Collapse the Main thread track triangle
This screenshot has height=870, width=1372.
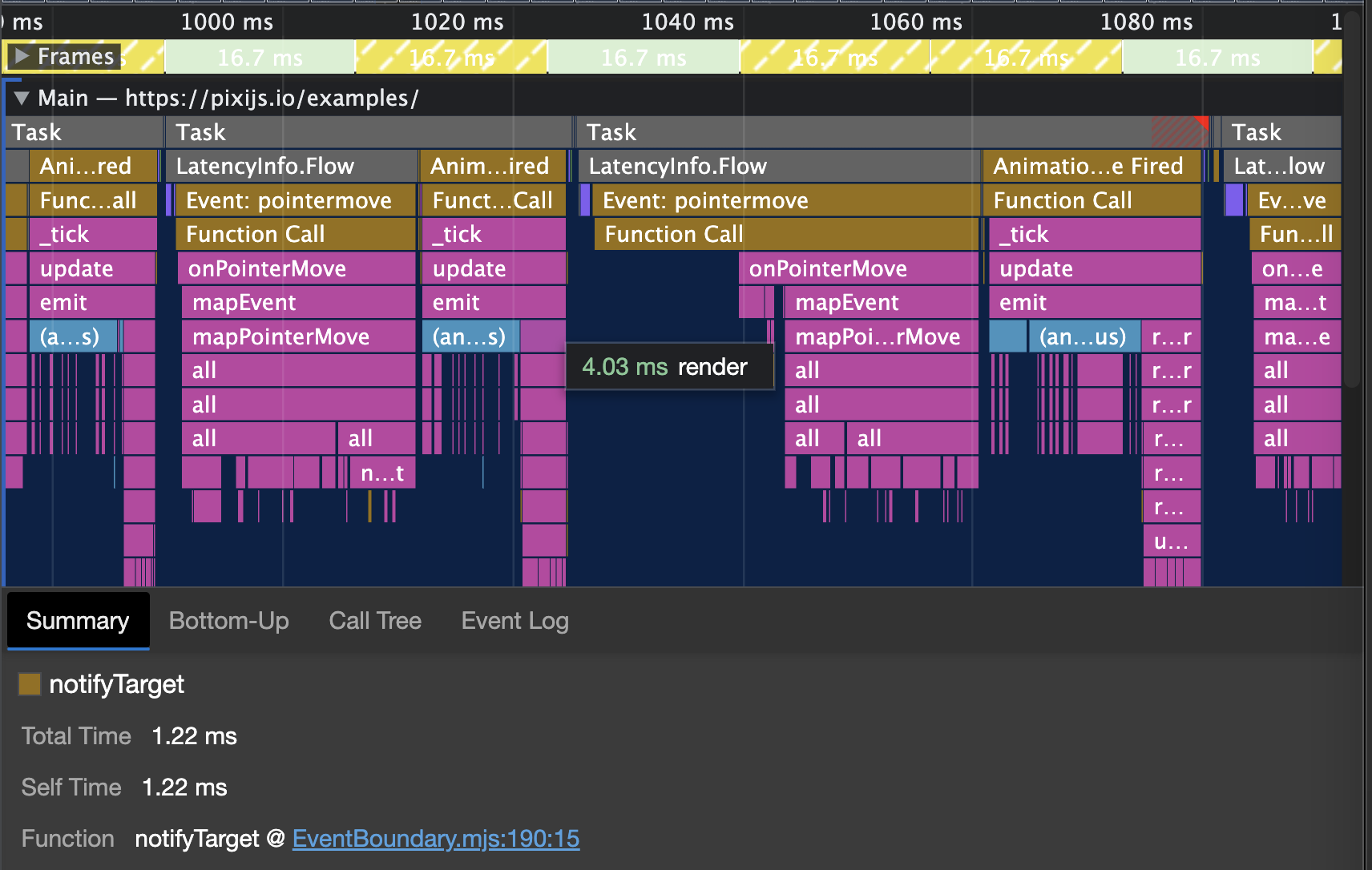click(x=22, y=98)
